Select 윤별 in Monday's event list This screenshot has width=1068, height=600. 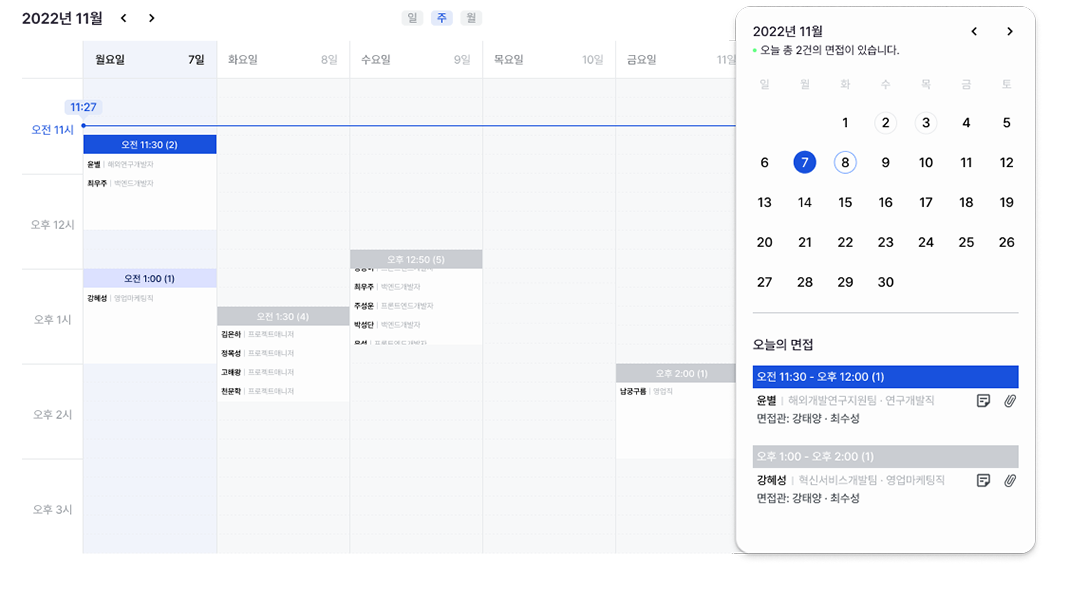pos(94,164)
